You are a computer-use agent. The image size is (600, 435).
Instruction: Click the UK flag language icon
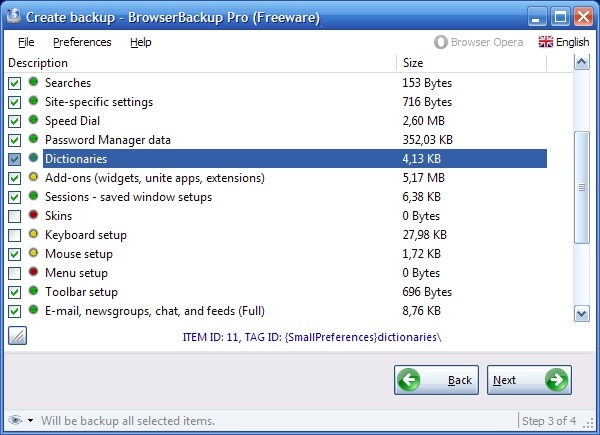click(x=545, y=42)
